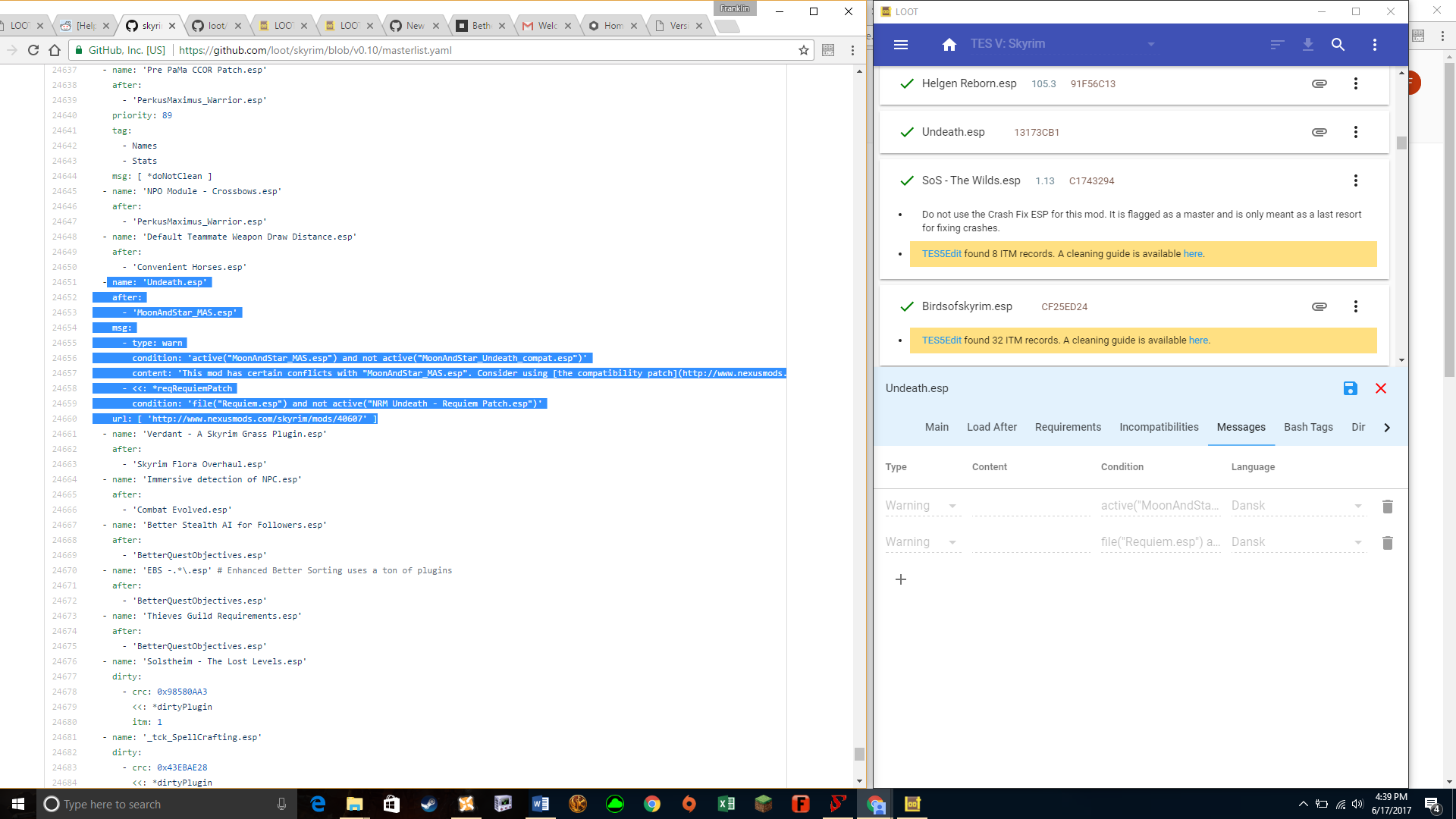The width and height of the screenshot is (1456, 819).
Task: Open the Bash Tags tab
Action: [1308, 427]
